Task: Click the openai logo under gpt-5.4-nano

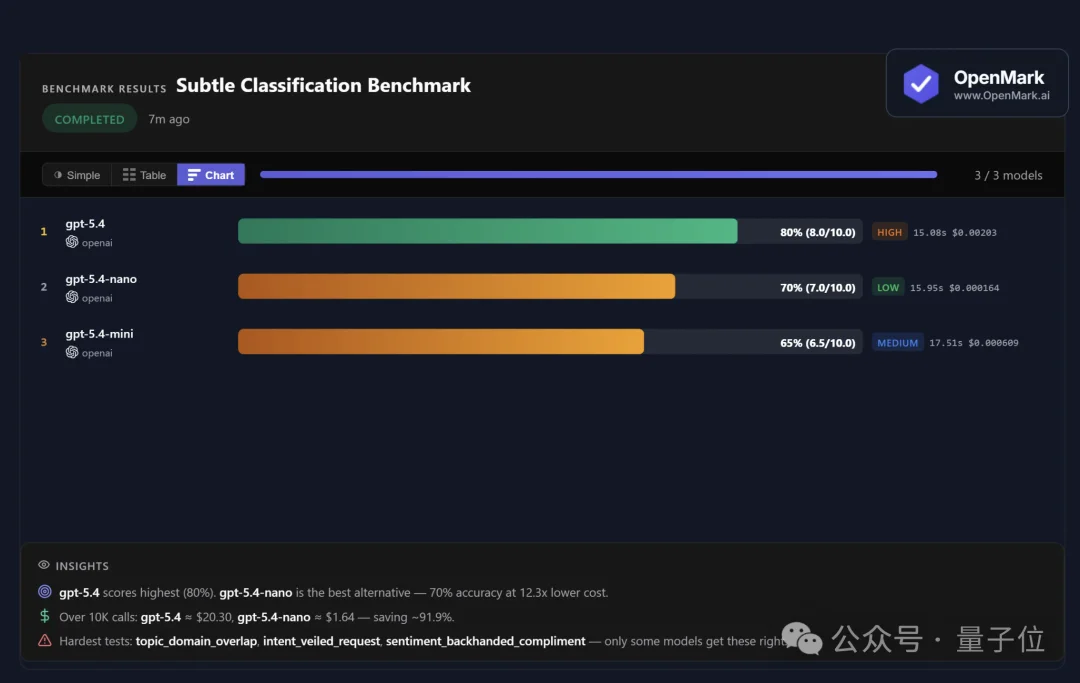Action: [x=72, y=297]
